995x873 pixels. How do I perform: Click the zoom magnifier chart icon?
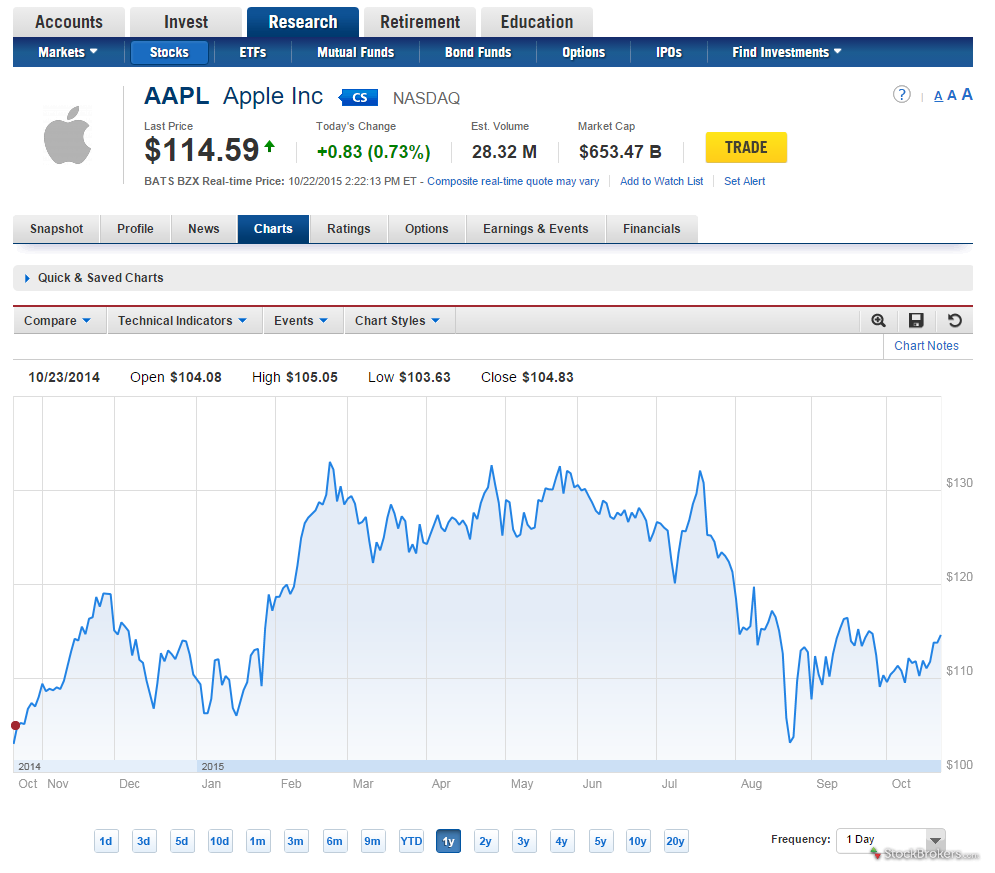[878, 320]
